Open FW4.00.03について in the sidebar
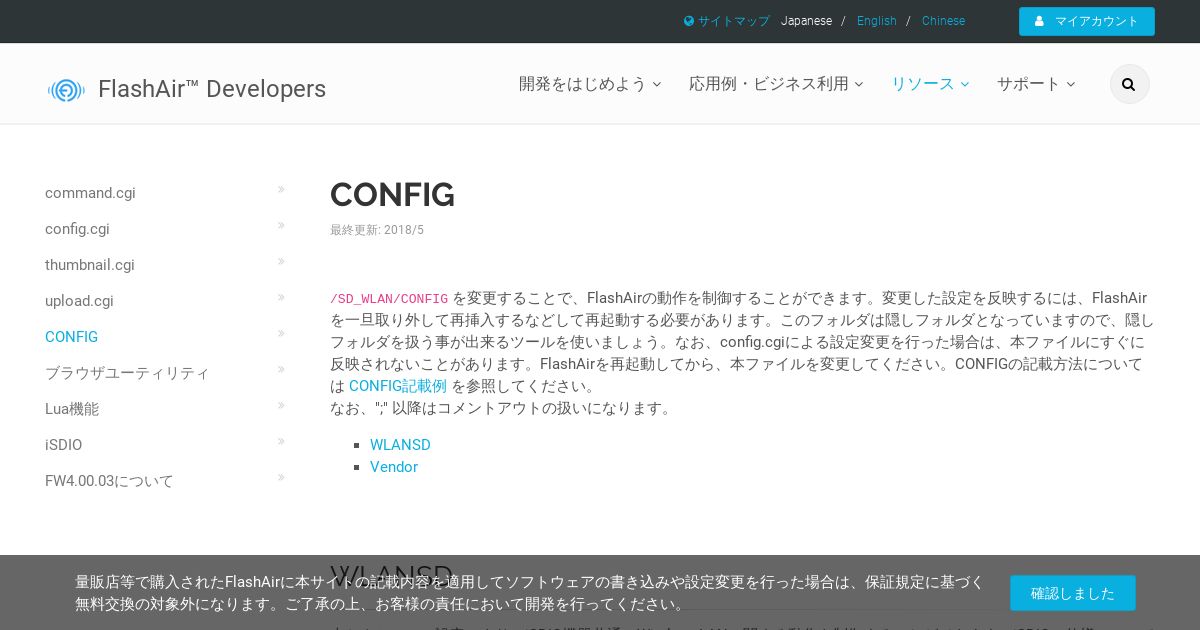This screenshot has height=630, width=1200. pos(109,481)
